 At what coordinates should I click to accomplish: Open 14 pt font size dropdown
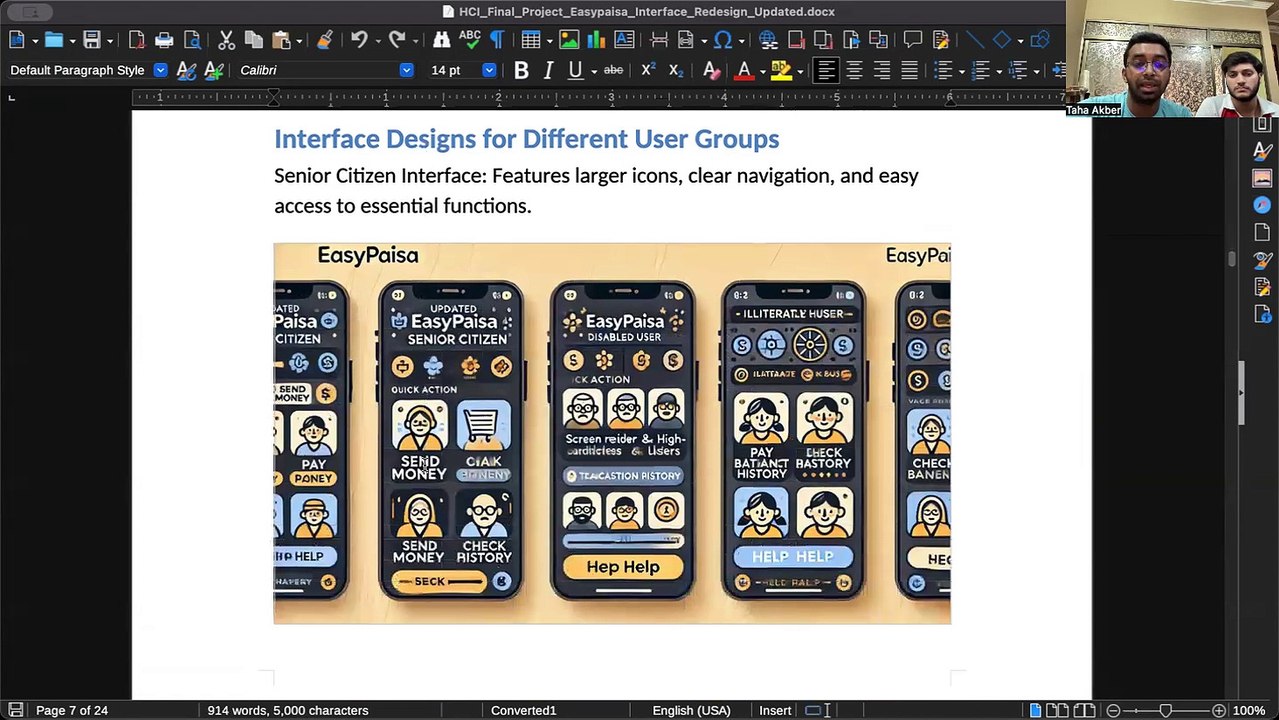click(x=489, y=70)
